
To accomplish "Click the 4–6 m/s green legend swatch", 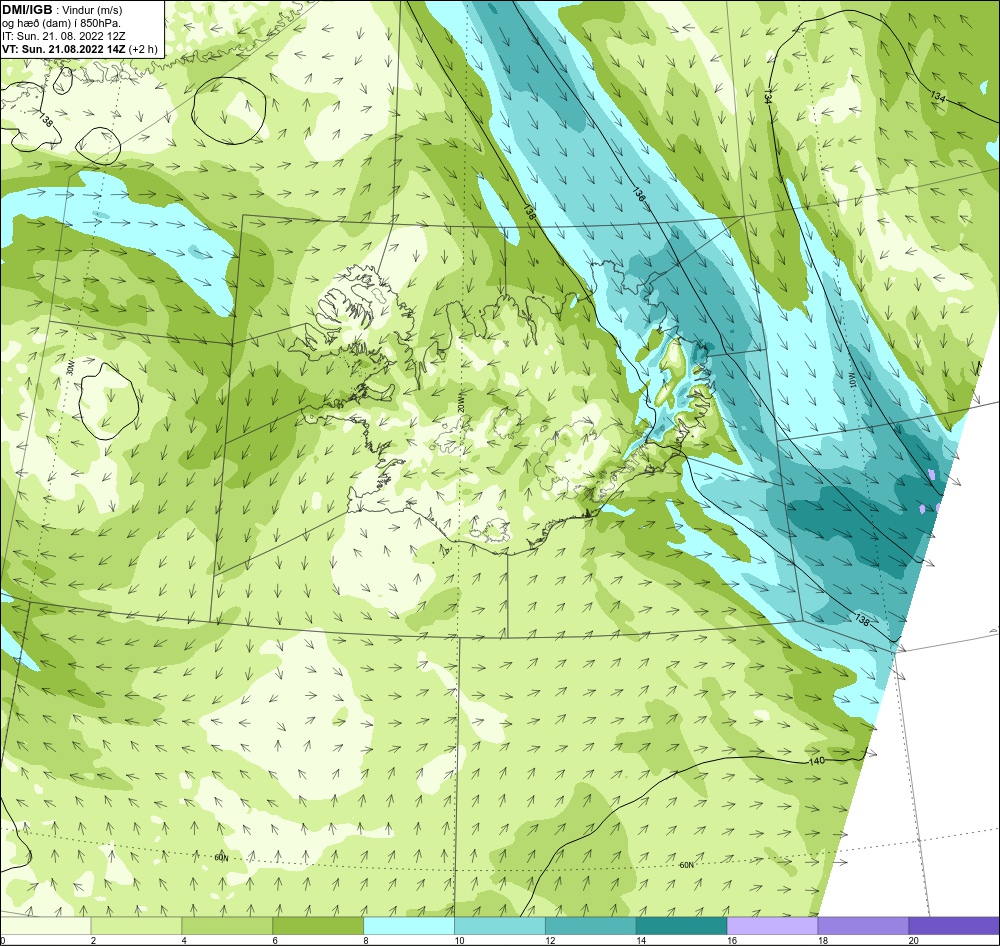I will (x=227, y=926).
